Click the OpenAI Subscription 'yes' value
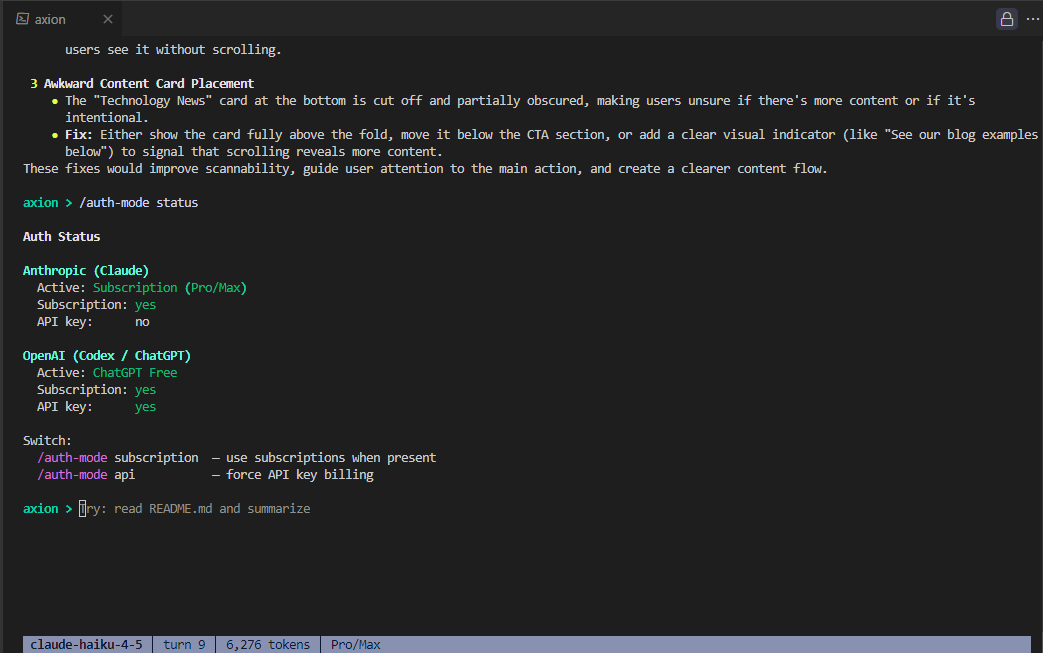Image resolution: width=1043 pixels, height=653 pixels. 146,390
